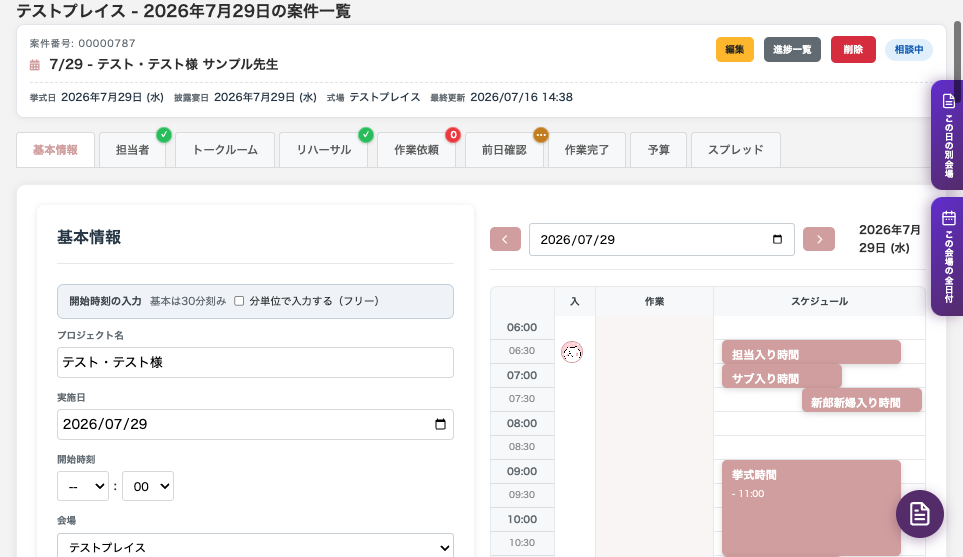Expand the 会場 dropdown showing テストプレイス

[255, 547]
